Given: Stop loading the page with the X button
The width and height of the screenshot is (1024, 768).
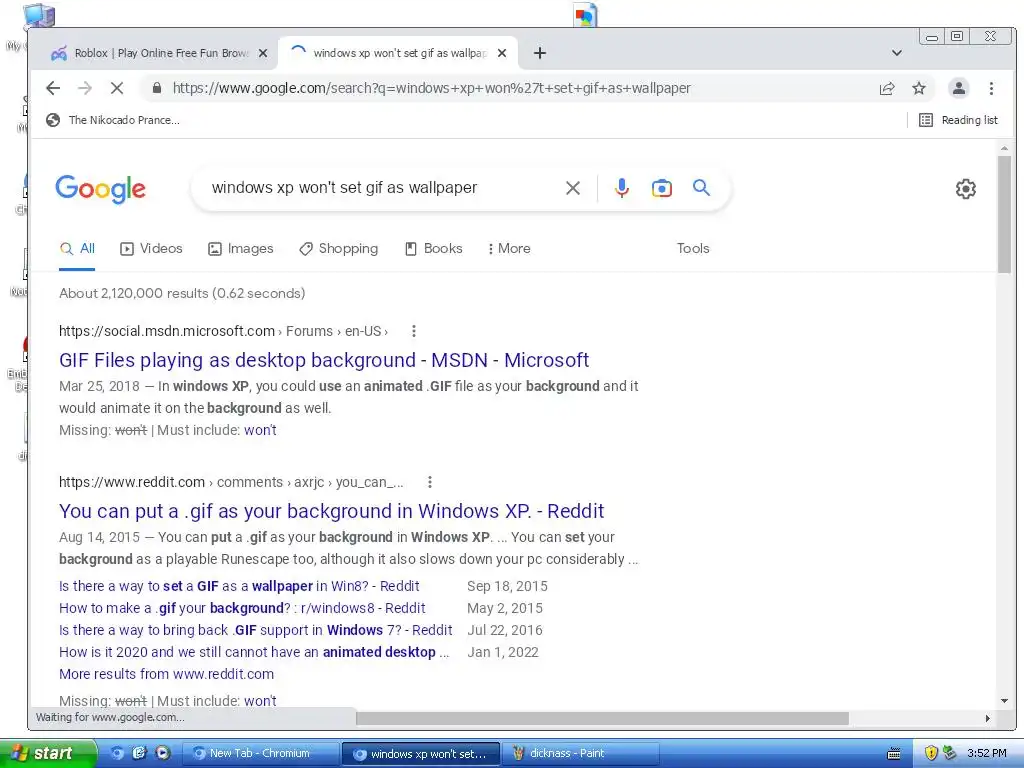Looking at the screenshot, I should tap(117, 88).
